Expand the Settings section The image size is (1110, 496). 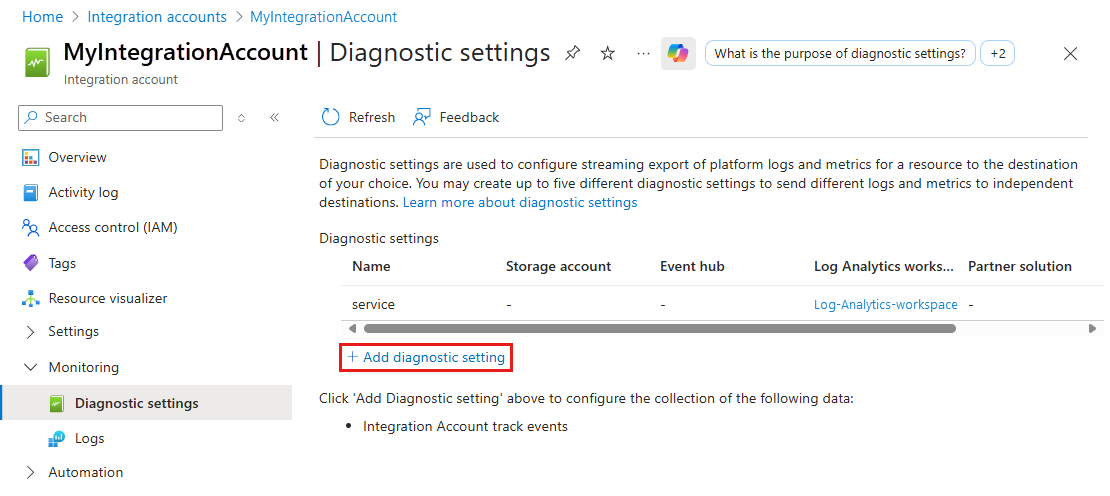[x=30, y=331]
